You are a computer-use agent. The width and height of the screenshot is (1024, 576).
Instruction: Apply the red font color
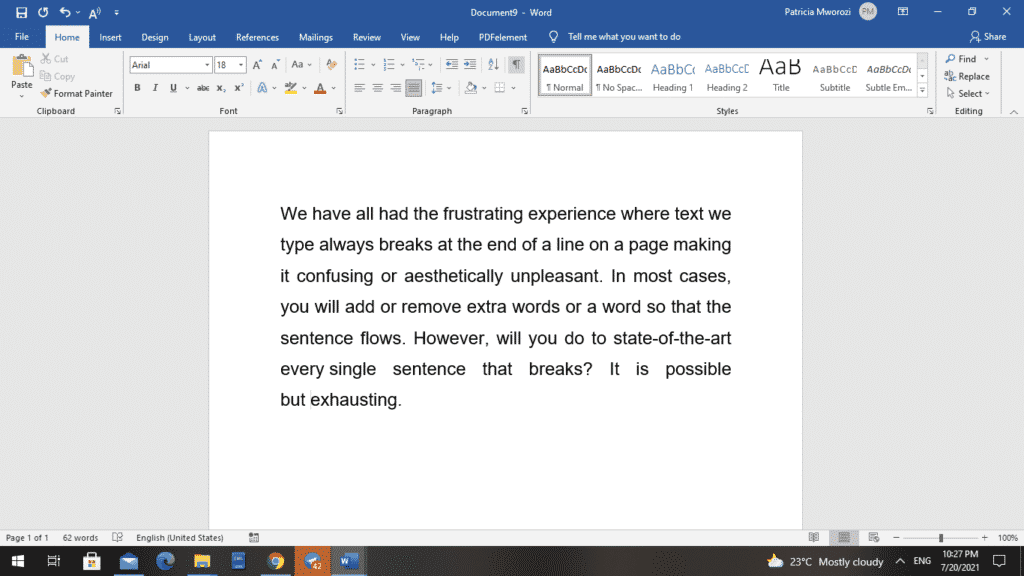point(320,88)
